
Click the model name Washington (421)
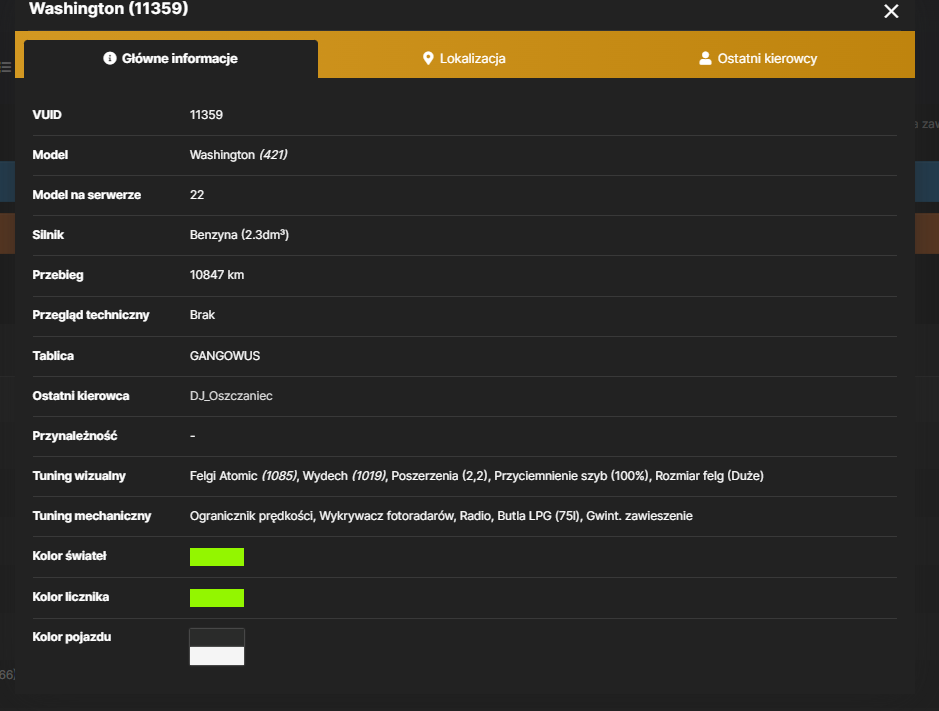[238, 155]
